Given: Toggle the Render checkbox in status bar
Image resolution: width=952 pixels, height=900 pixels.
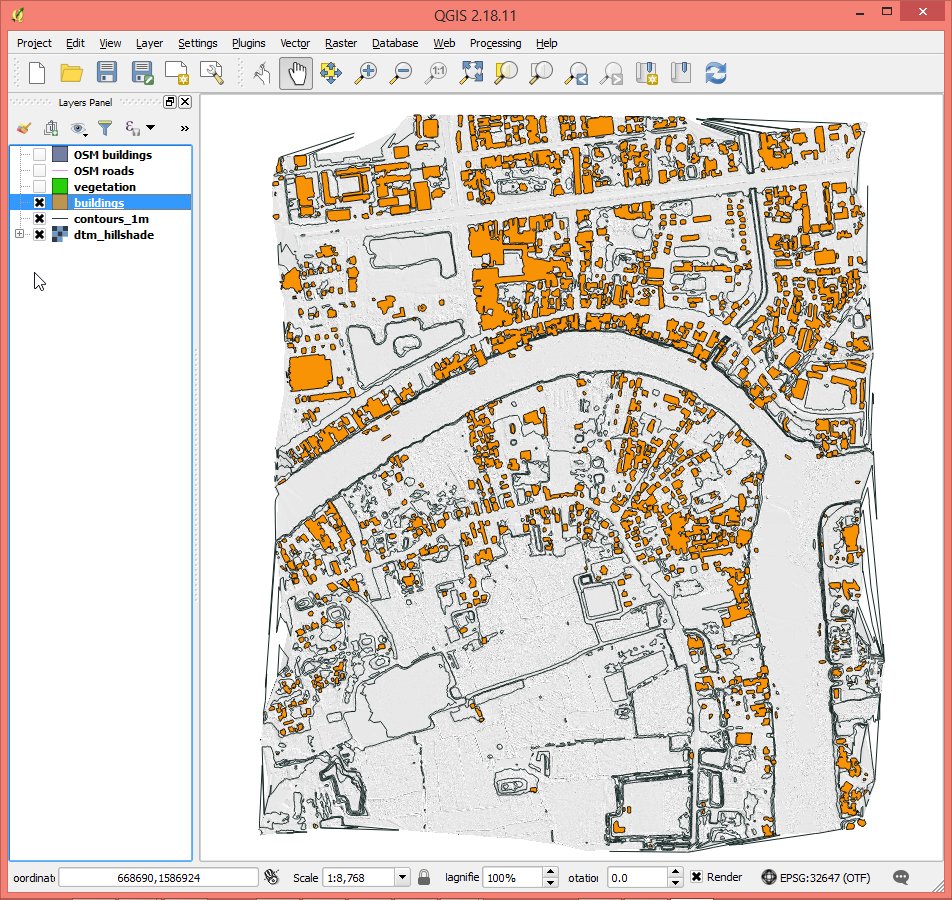Looking at the screenshot, I should (697, 877).
